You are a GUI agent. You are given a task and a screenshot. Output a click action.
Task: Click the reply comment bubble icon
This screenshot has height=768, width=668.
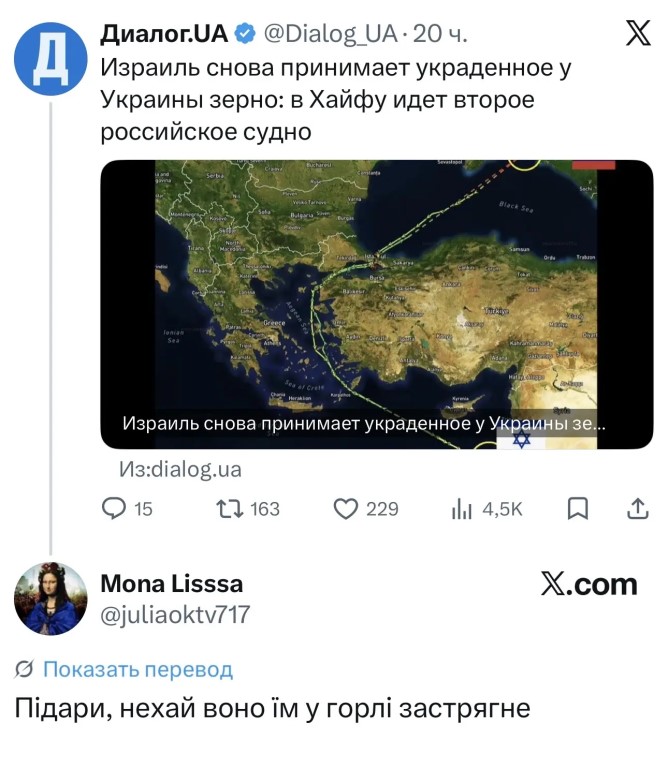click(114, 509)
